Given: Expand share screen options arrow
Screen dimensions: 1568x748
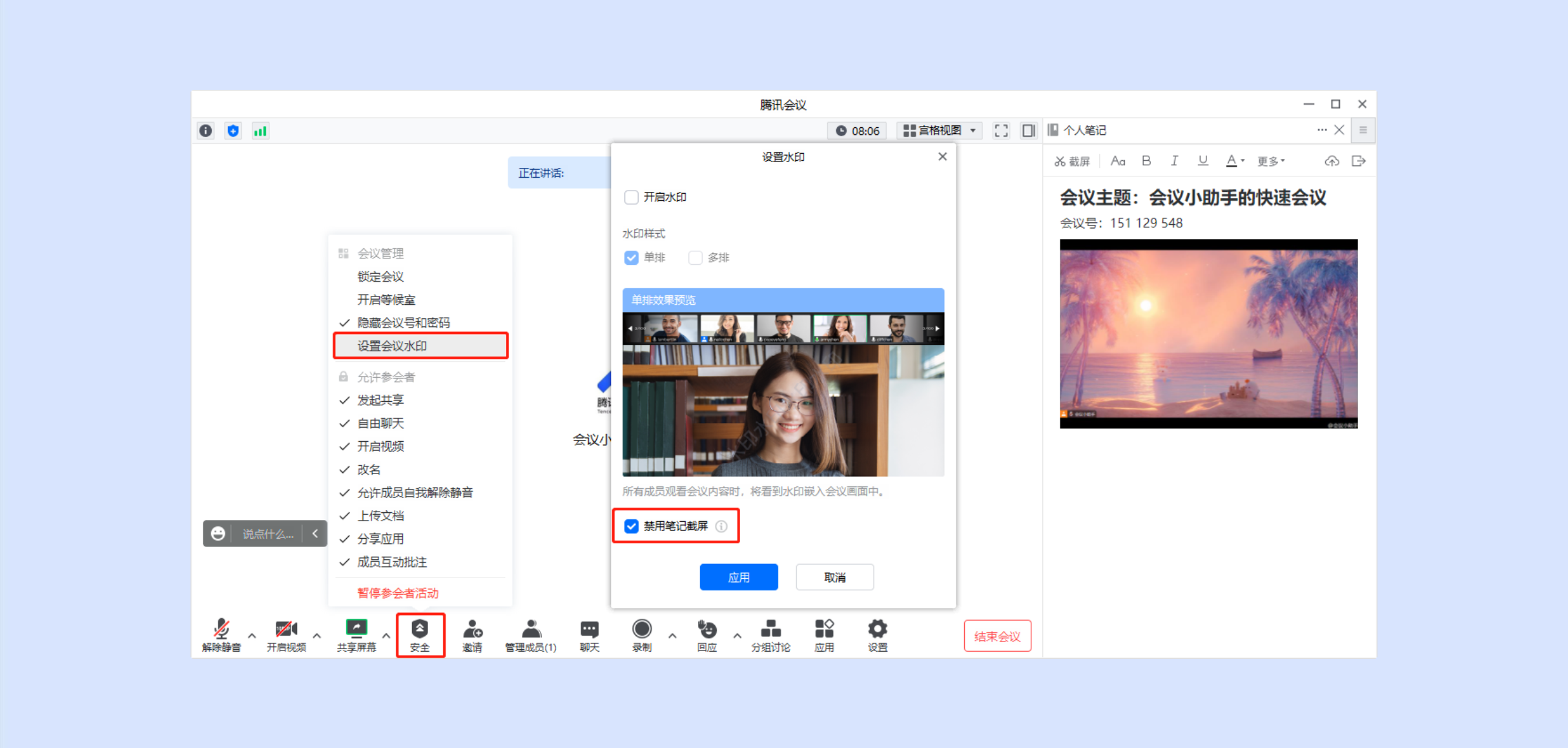Looking at the screenshot, I should tap(386, 636).
